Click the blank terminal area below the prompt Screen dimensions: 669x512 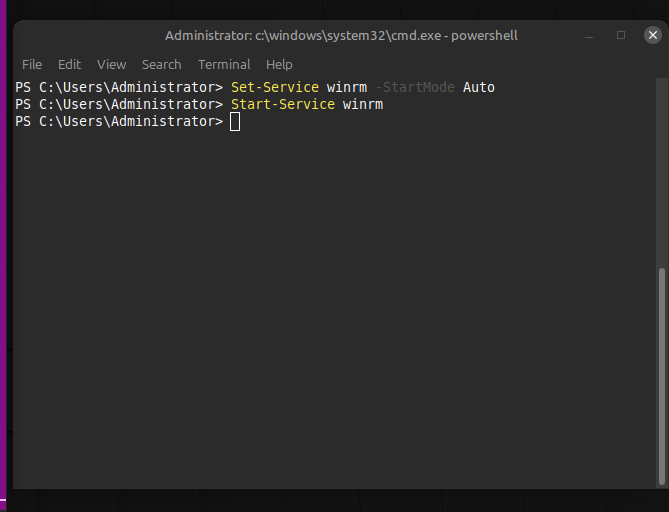(x=330, y=320)
